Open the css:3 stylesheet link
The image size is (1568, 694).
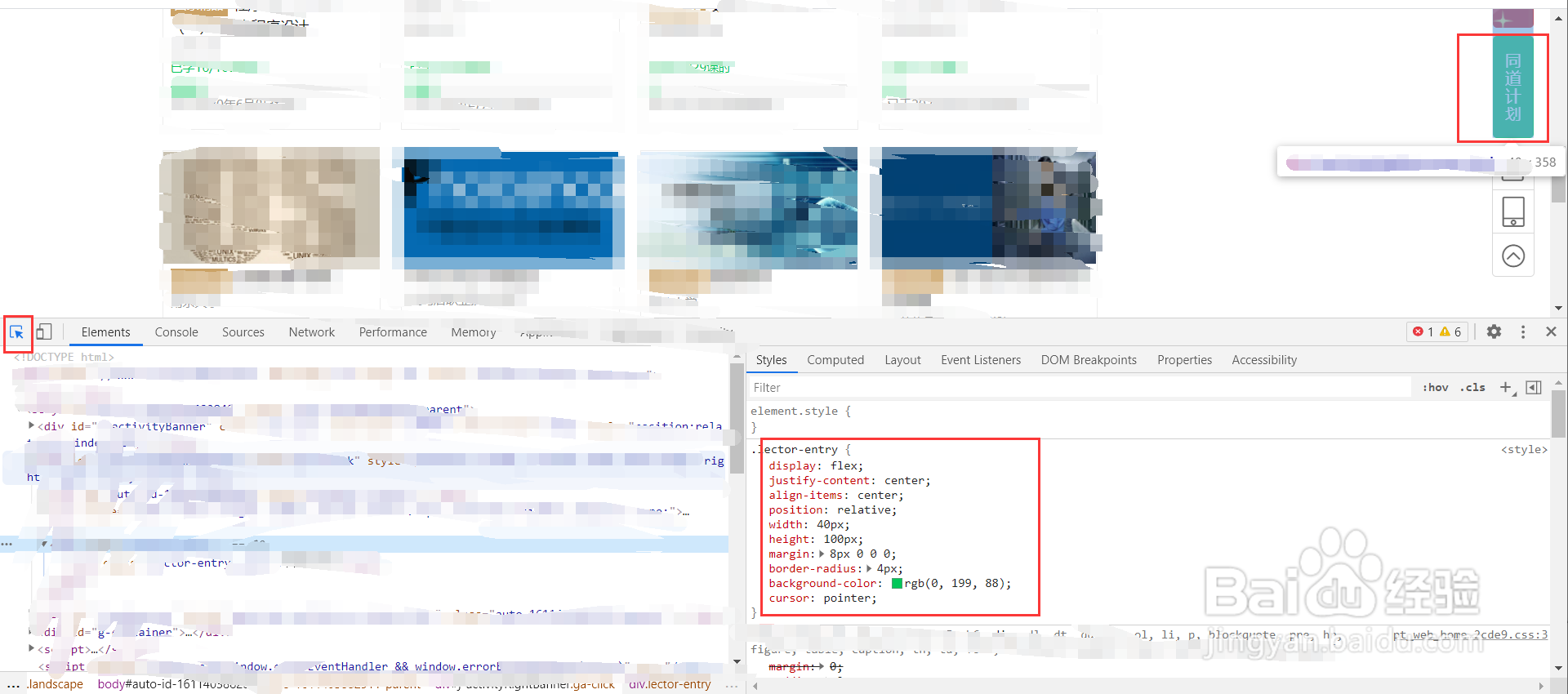(1470, 634)
